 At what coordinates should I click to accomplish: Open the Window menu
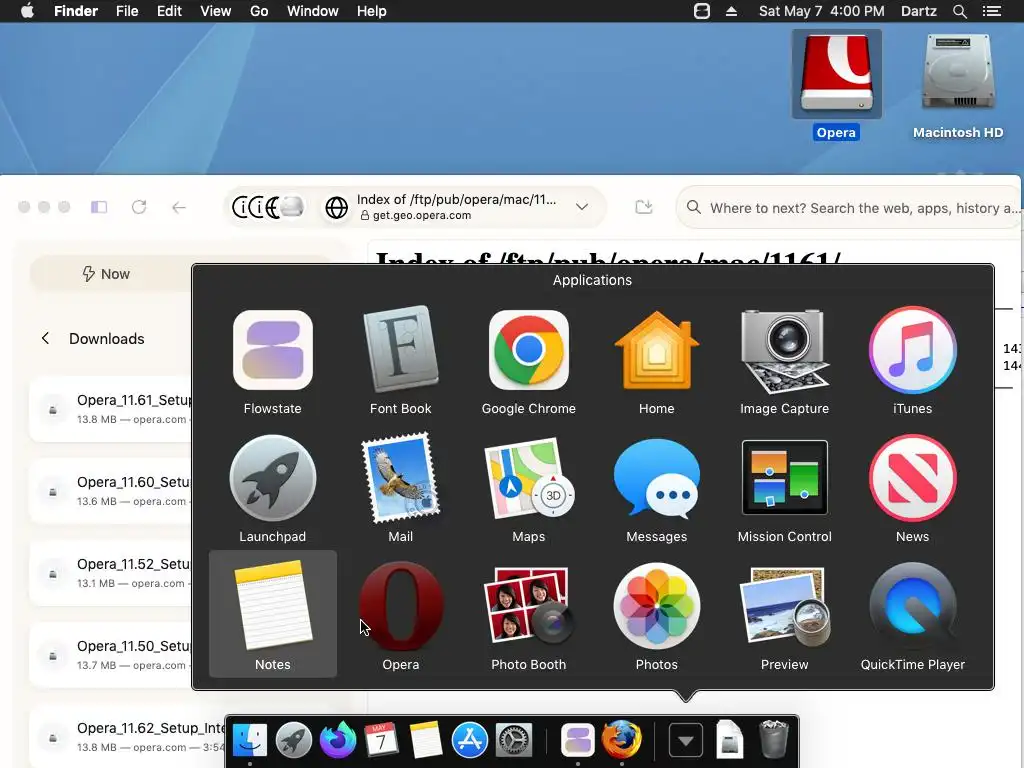click(313, 11)
